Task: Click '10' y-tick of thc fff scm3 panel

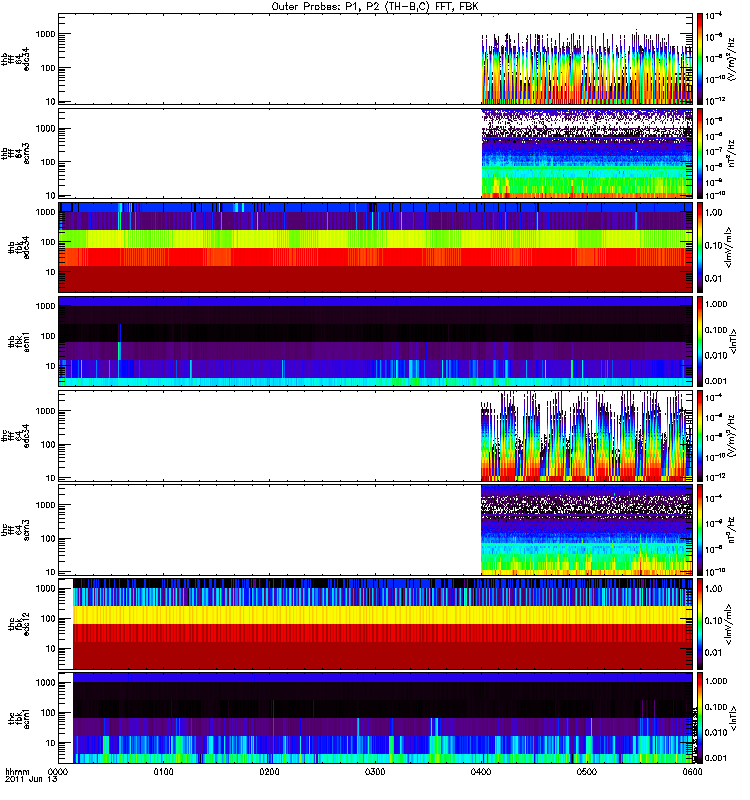Action: point(51,572)
